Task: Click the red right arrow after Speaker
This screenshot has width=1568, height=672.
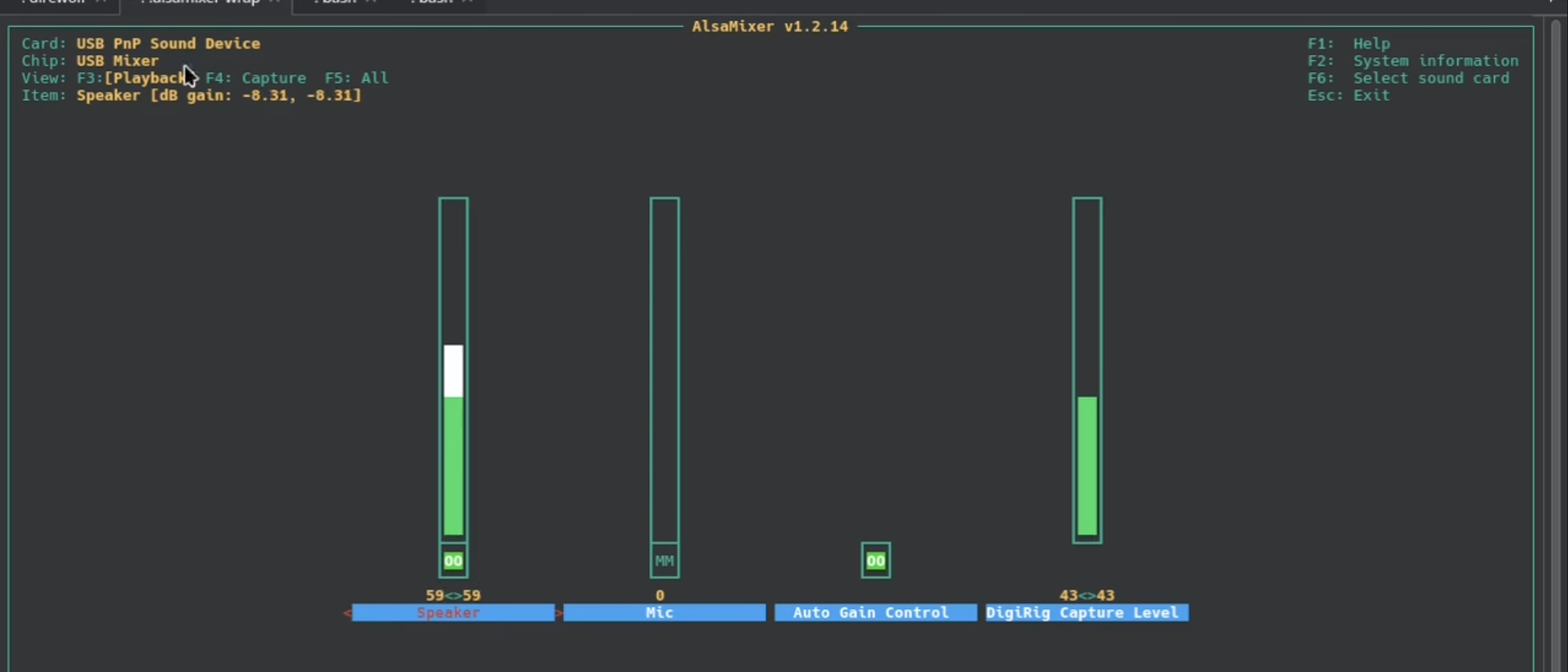Action: pyautogui.click(x=559, y=614)
